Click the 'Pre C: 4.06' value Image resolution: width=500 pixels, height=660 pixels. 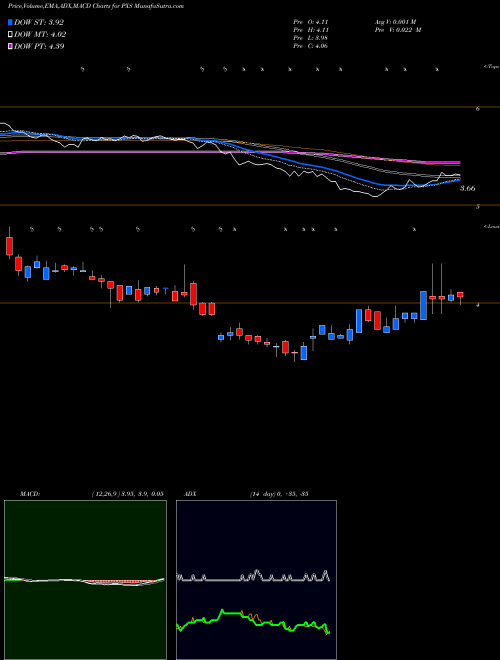point(311,46)
